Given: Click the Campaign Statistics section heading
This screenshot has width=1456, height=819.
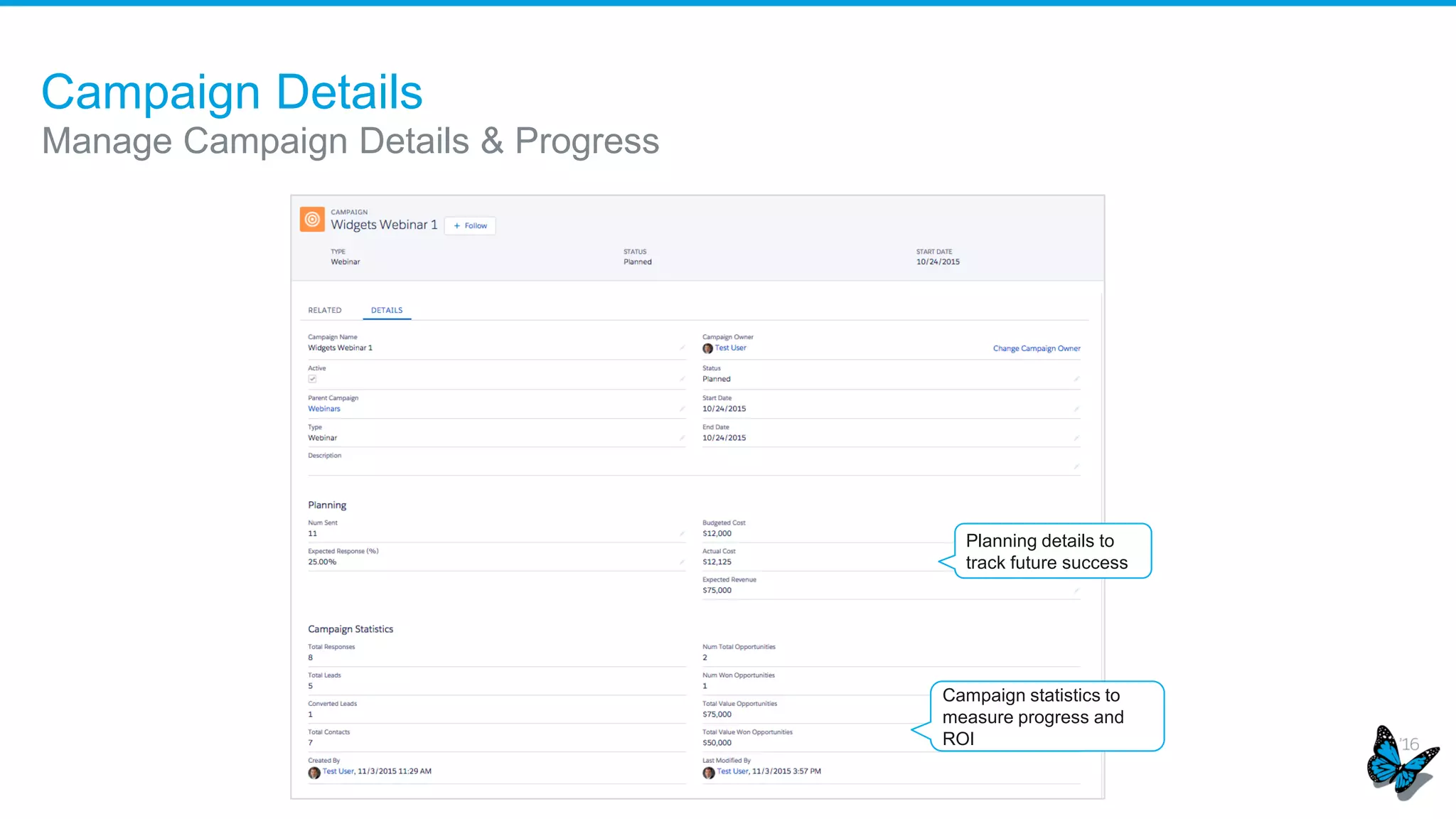Looking at the screenshot, I should coord(350,629).
